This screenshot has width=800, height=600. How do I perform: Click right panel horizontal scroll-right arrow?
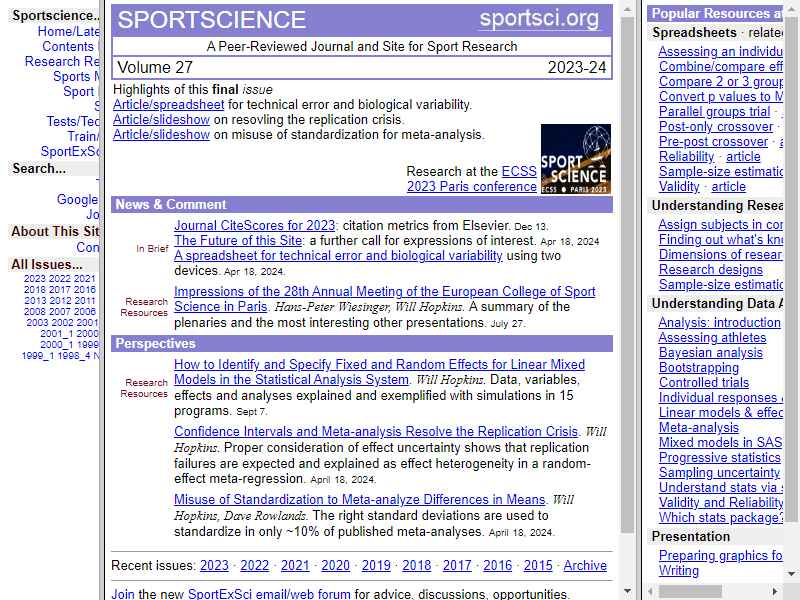point(774,591)
